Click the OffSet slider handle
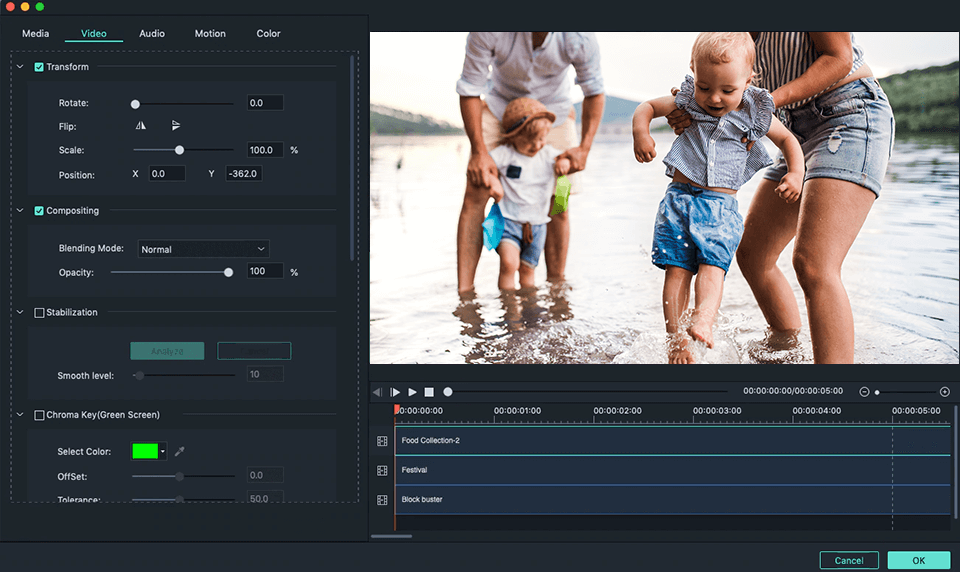Viewport: 960px width, 572px height. pos(179,476)
